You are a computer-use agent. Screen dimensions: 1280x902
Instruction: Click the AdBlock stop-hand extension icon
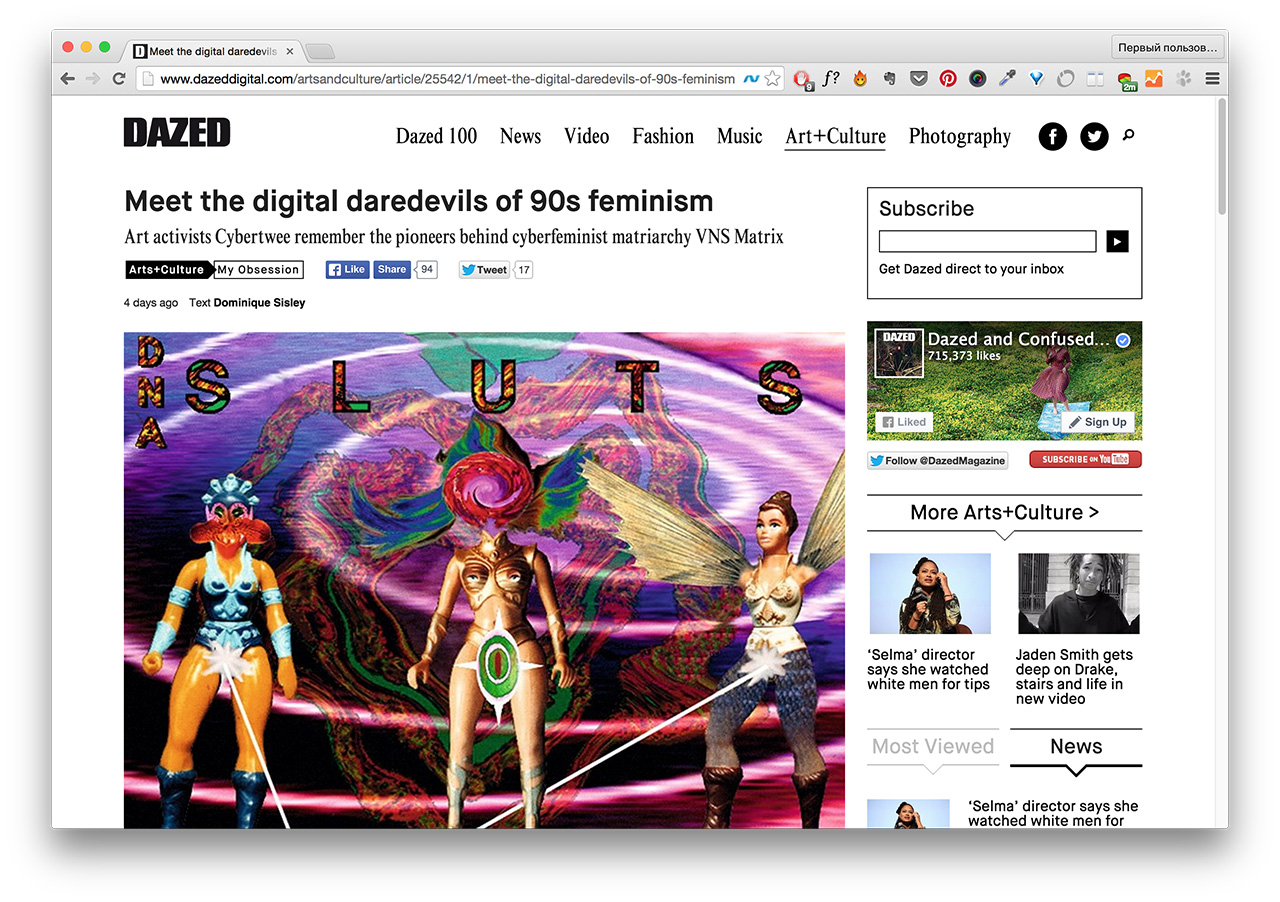[802, 79]
